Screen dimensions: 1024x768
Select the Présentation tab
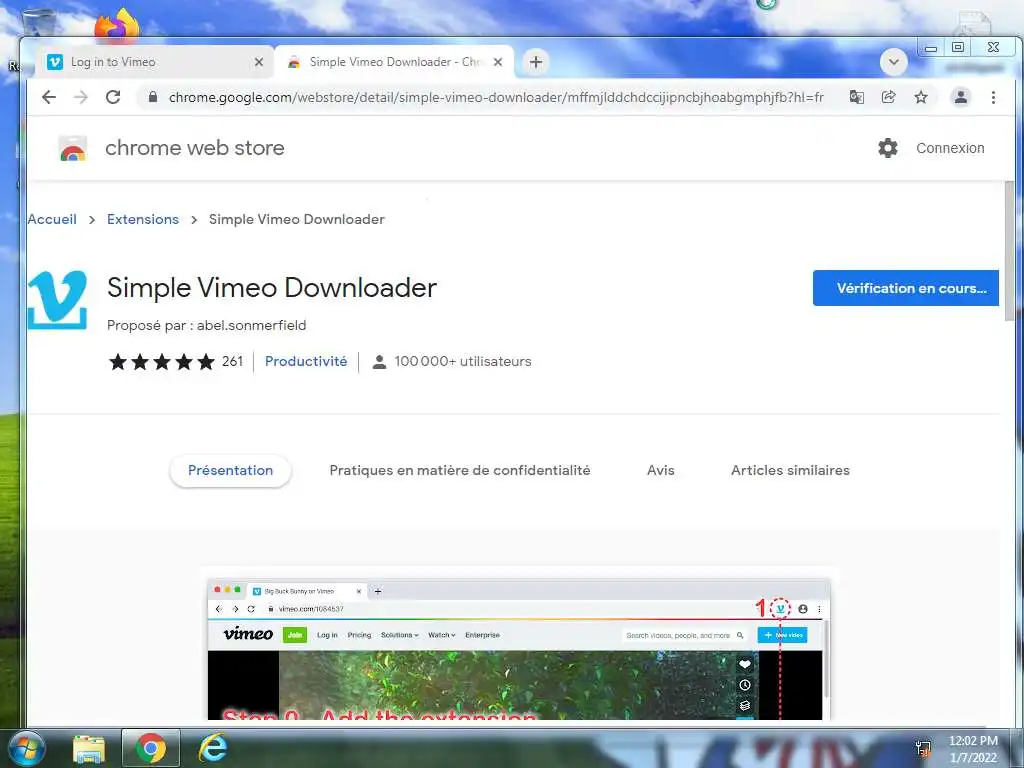pos(231,470)
